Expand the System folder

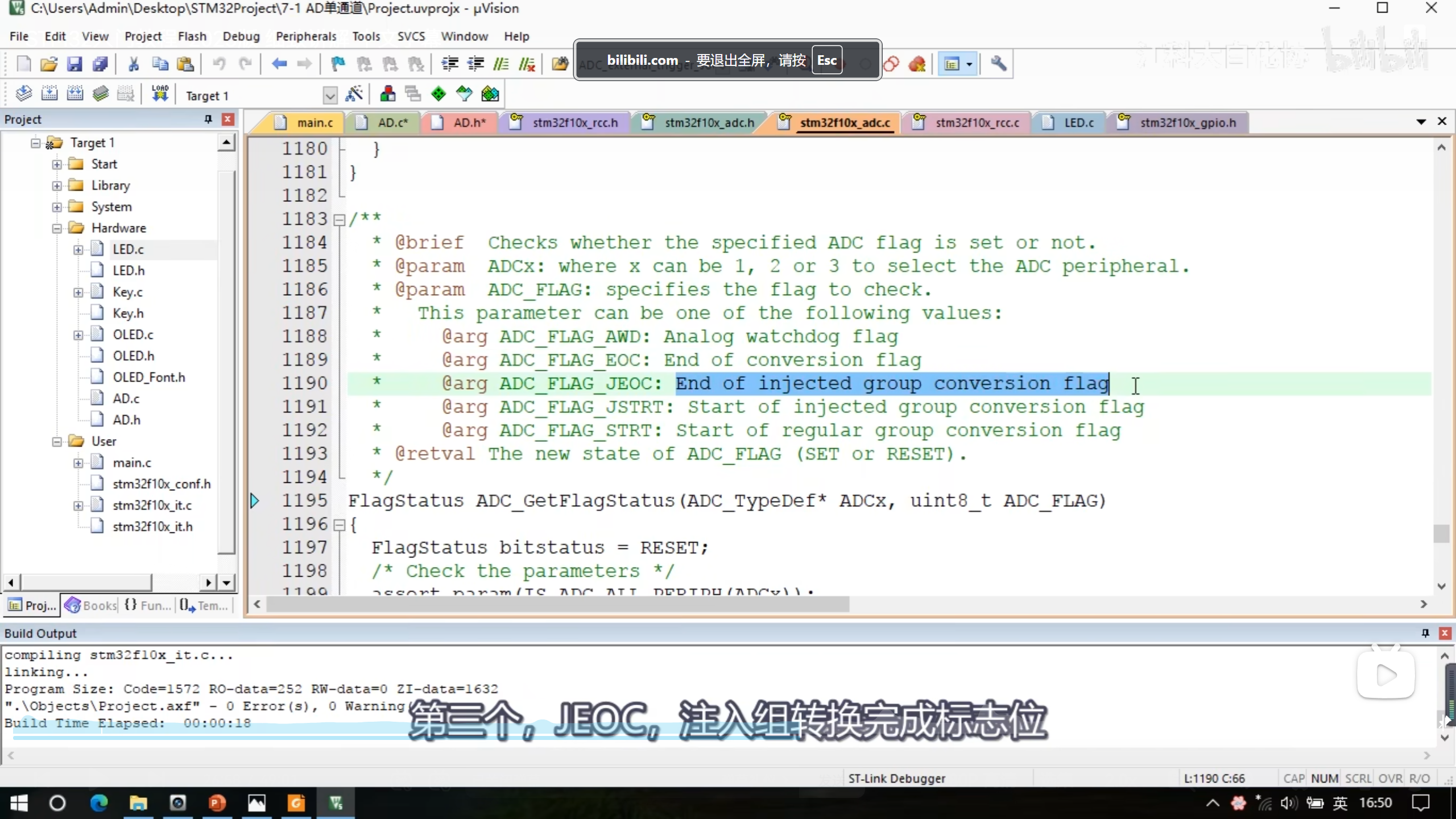[57, 207]
